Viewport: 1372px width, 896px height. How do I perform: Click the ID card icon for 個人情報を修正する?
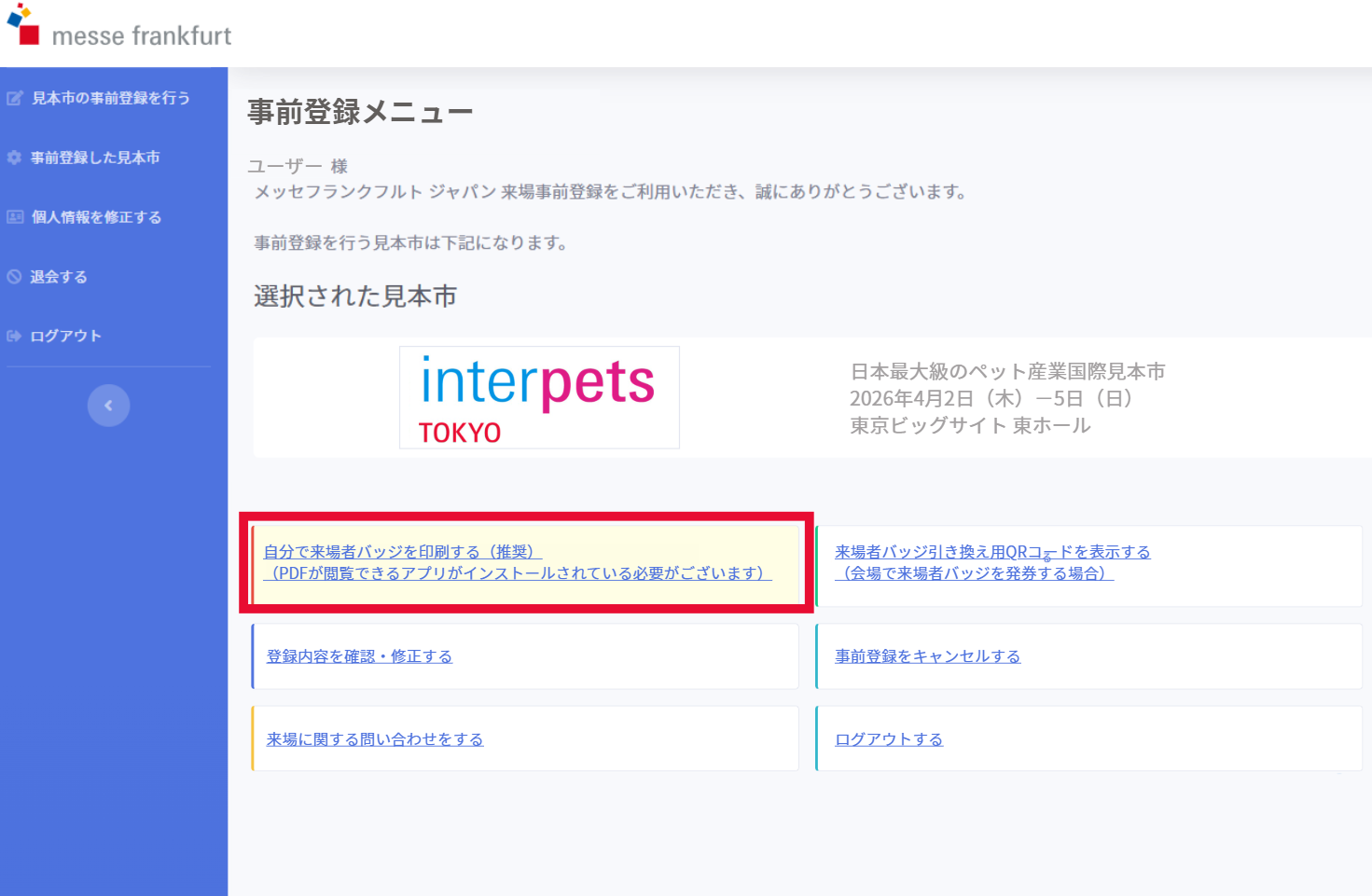point(15,217)
